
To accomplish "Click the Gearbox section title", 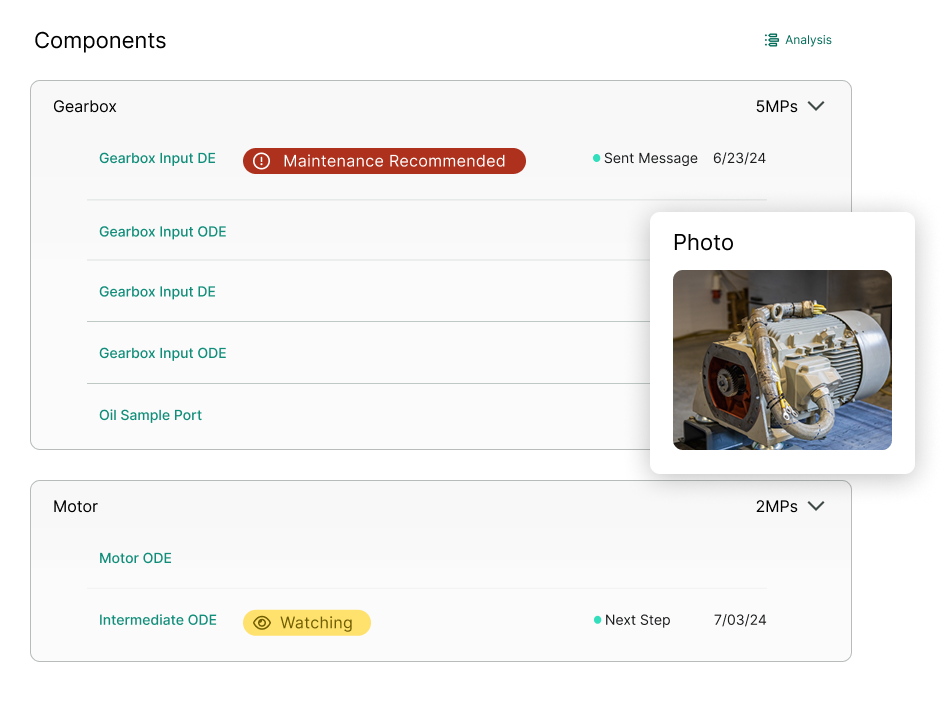I will coord(85,107).
